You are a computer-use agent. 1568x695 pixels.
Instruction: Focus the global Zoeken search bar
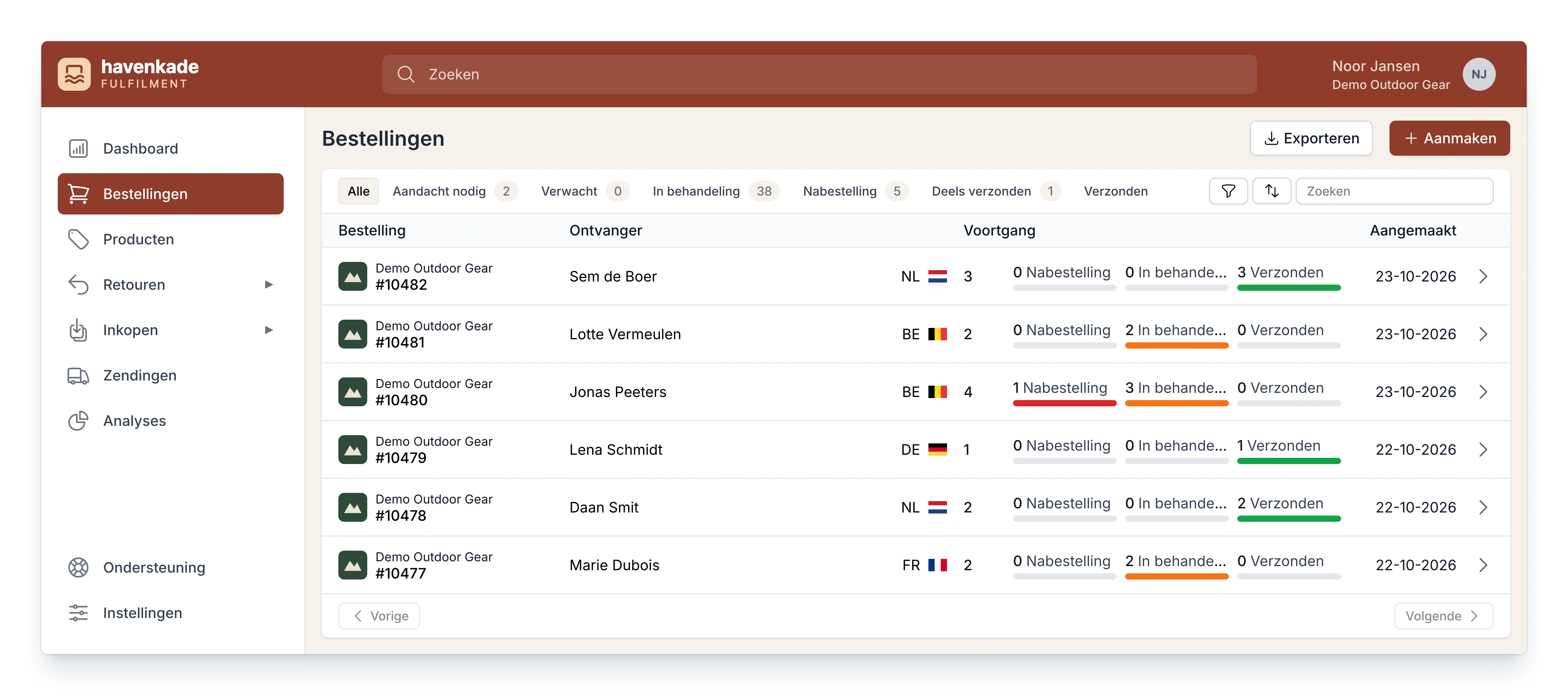819,74
